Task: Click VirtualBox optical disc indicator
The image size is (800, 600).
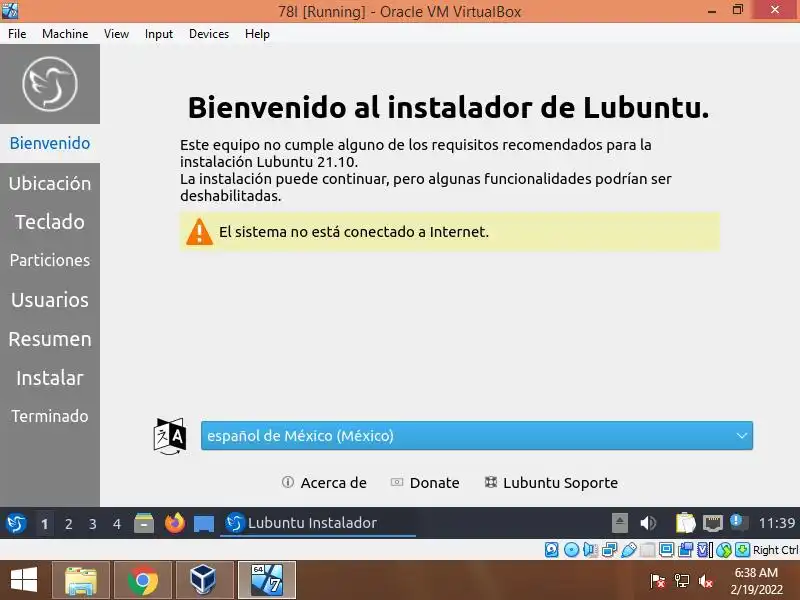Action: pyautogui.click(x=571, y=550)
